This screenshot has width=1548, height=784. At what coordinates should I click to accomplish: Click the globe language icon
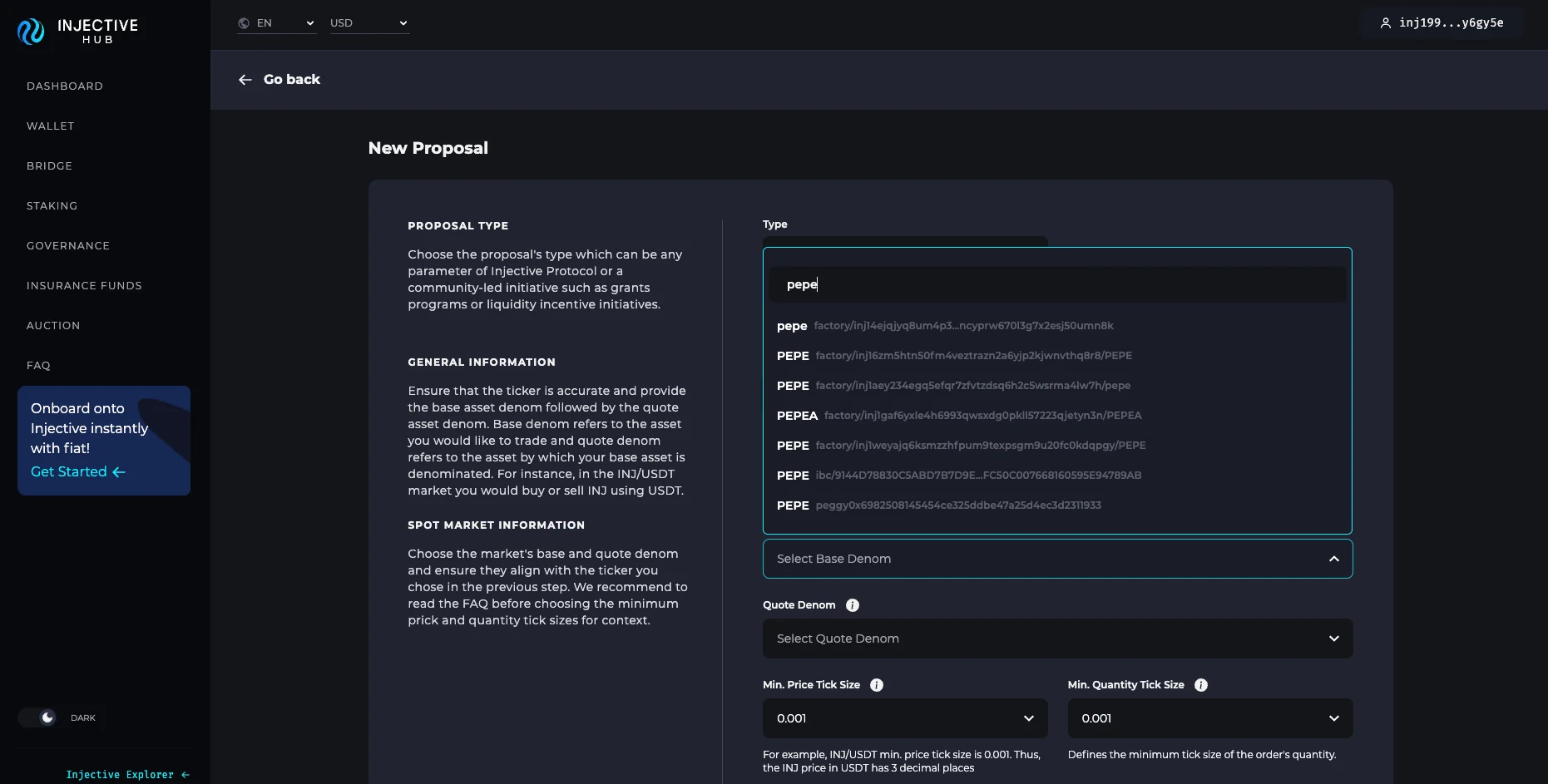click(x=244, y=23)
